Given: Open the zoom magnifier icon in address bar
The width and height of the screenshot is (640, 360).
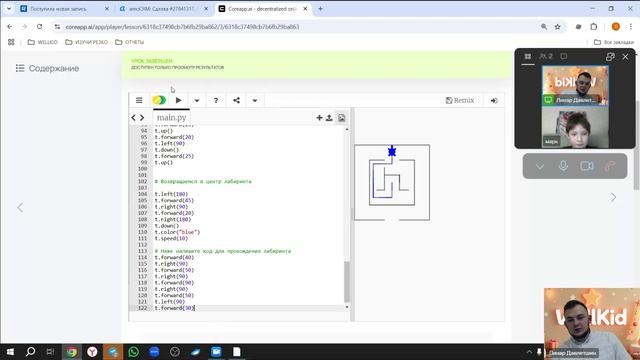Looking at the screenshot, I should tap(544, 27).
